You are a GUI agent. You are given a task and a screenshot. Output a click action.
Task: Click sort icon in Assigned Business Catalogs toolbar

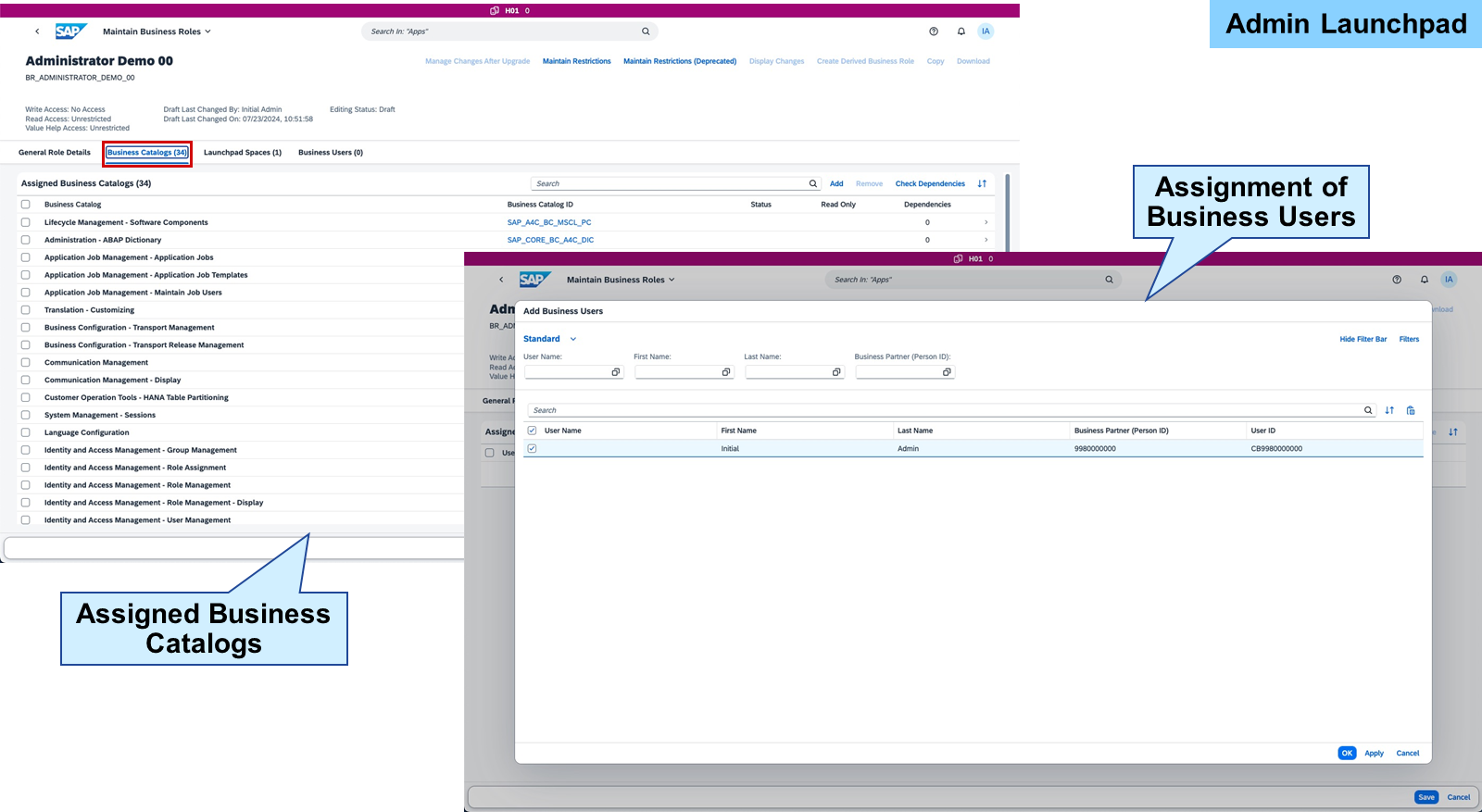click(982, 183)
